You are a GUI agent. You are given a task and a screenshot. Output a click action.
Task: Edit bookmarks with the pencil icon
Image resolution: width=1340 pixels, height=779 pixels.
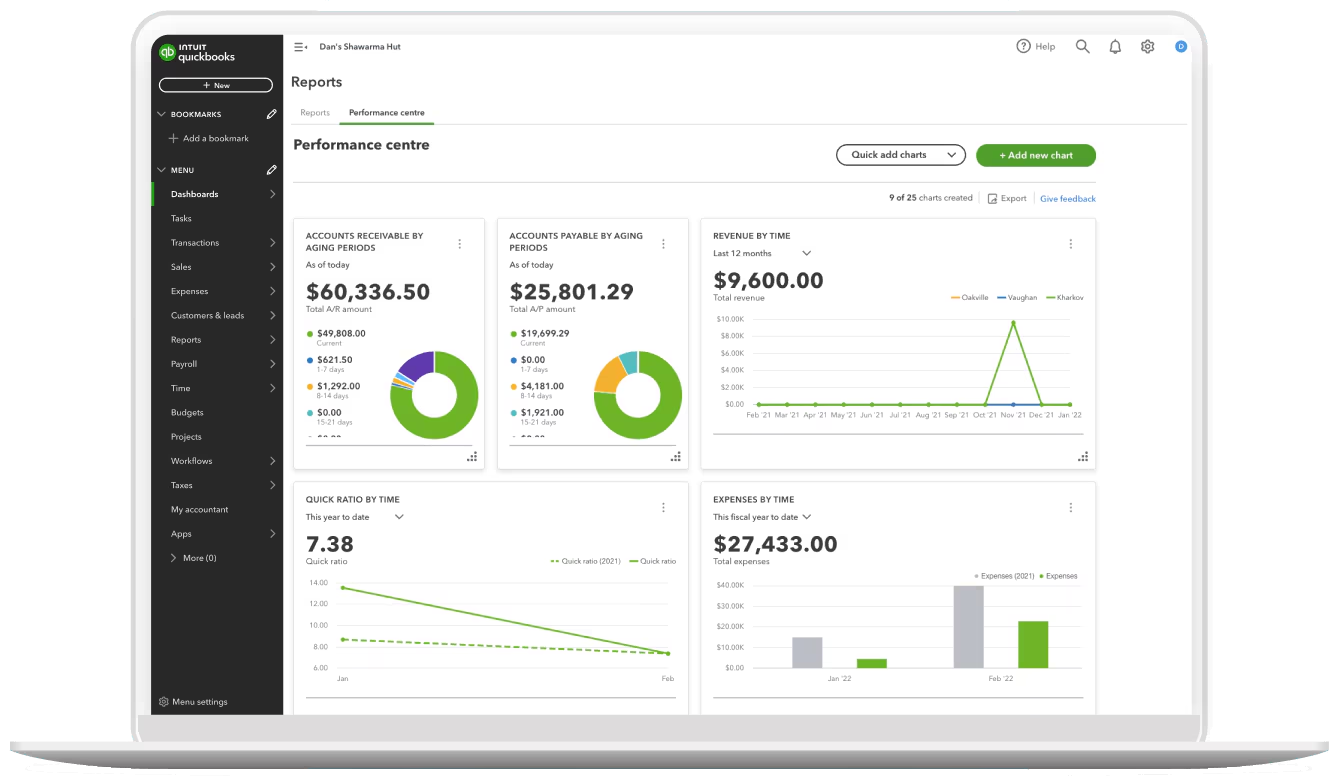point(271,114)
